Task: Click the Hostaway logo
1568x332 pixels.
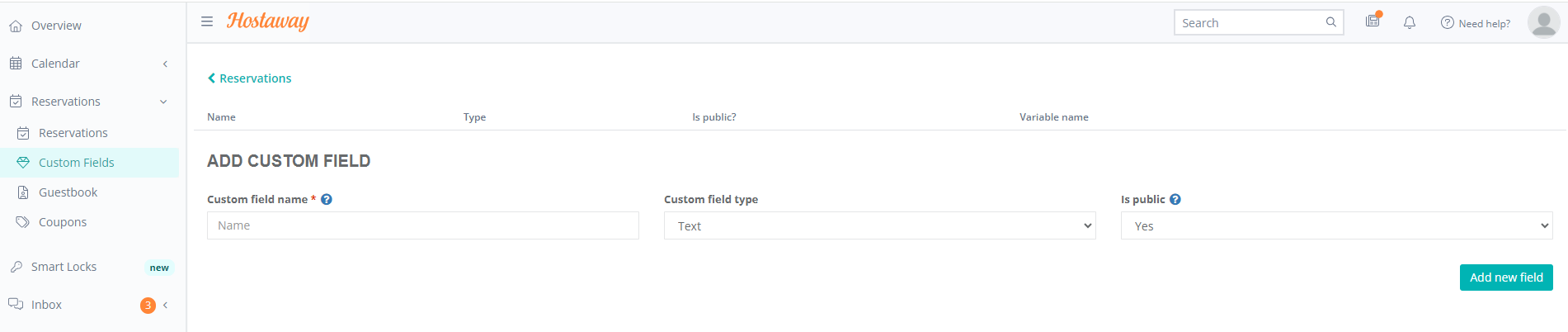Action: coord(268,21)
